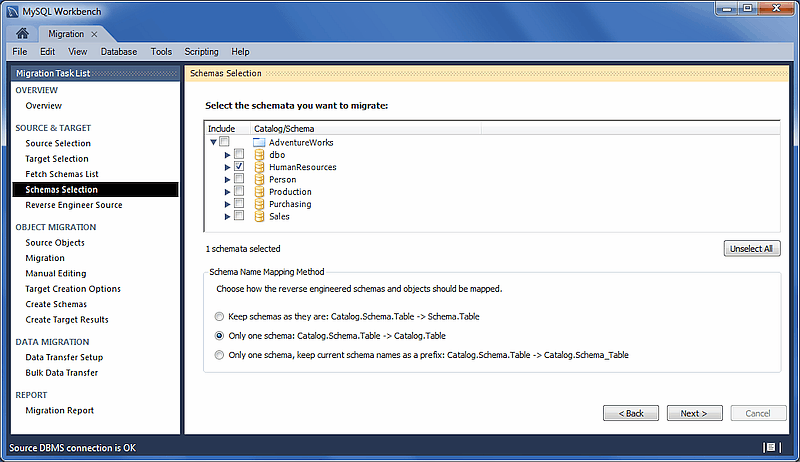The height and width of the screenshot is (462, 800).
Task: Click the HumanResources schema database icon
Action: click(x=259, y=167)
